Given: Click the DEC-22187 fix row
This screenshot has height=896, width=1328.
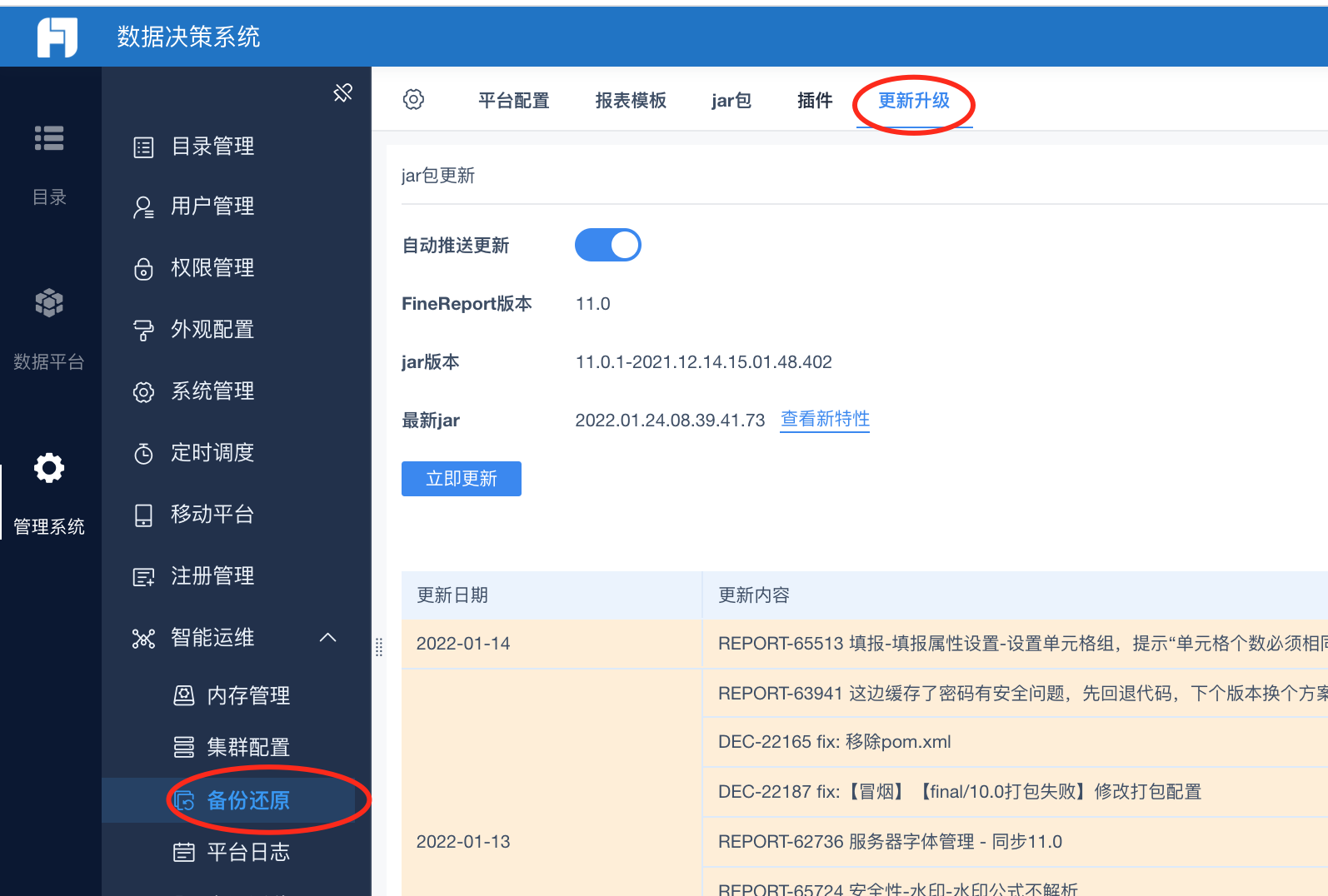Looking at the screenshot, I should pos(1015,792).
